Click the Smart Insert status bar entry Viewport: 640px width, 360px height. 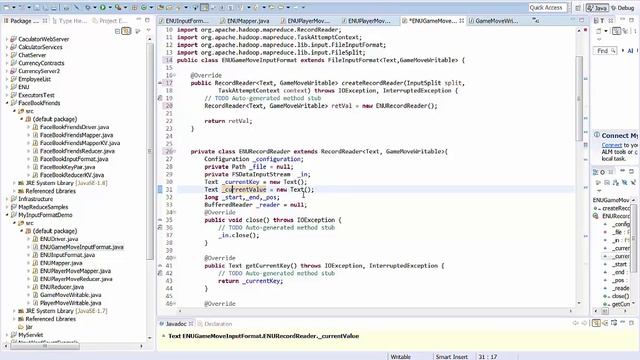(x=451, y=356)
